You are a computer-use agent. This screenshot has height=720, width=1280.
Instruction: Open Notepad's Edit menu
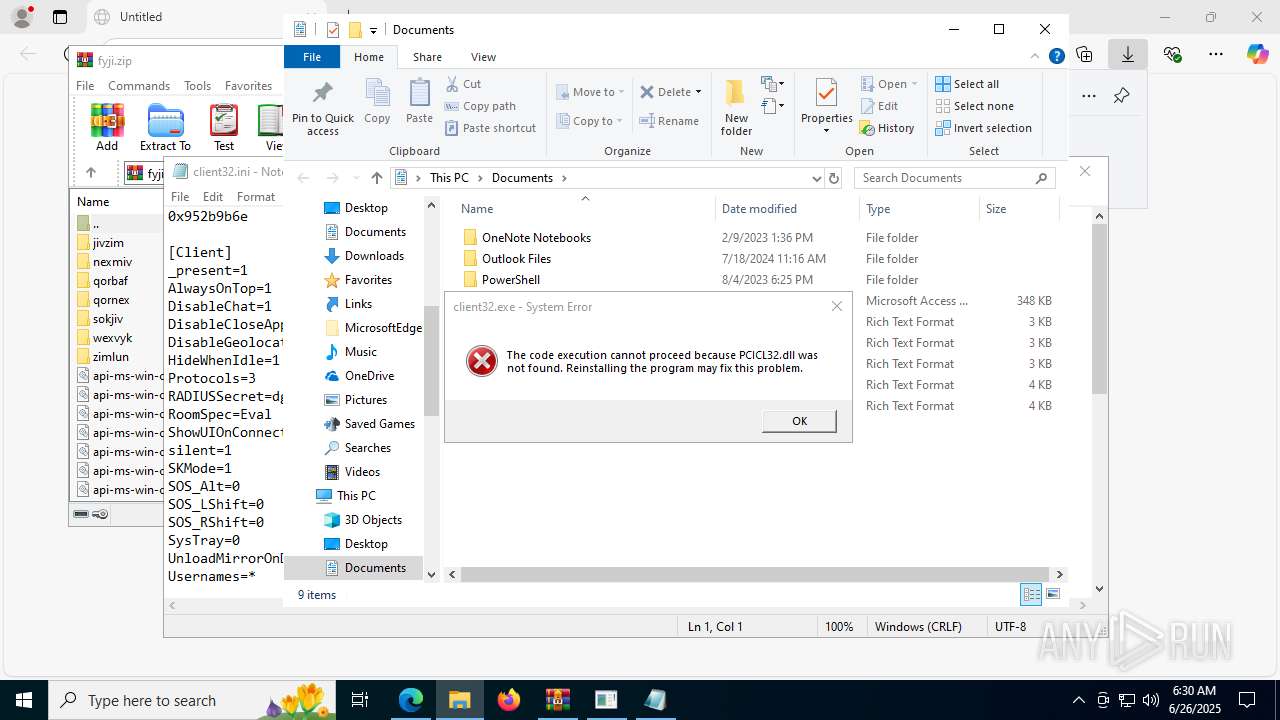(213, 197)
